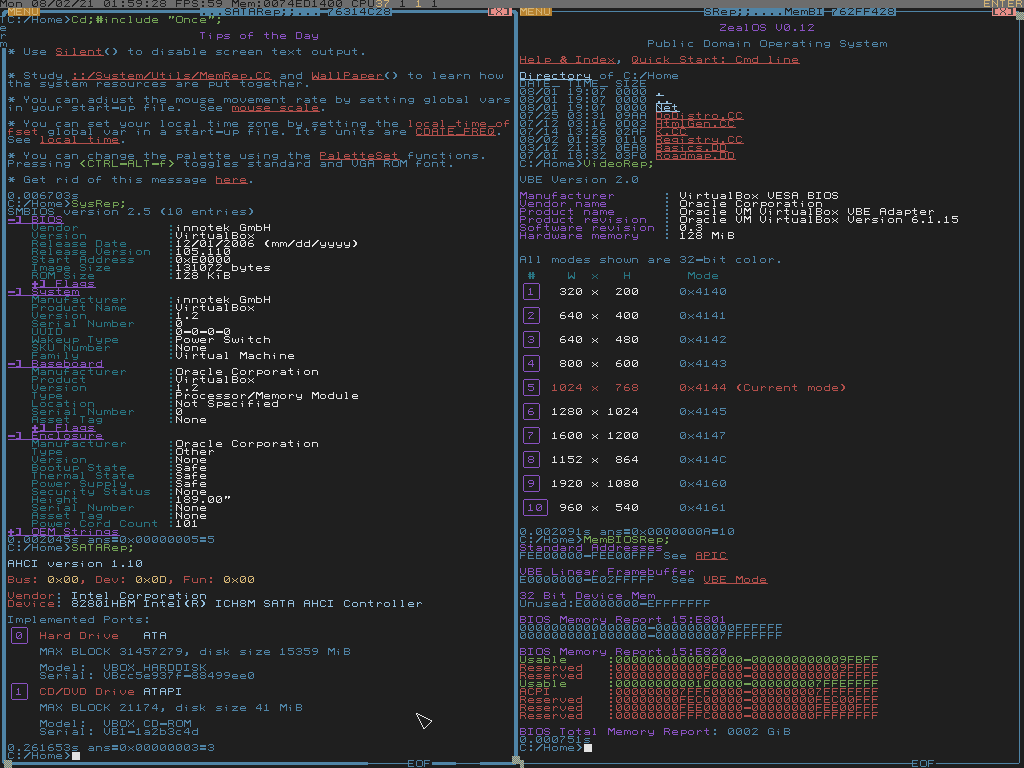Open the Net directory entry
Image resolution: width=1024 pixels, height=768 pixels.
[x=667, y=108]
